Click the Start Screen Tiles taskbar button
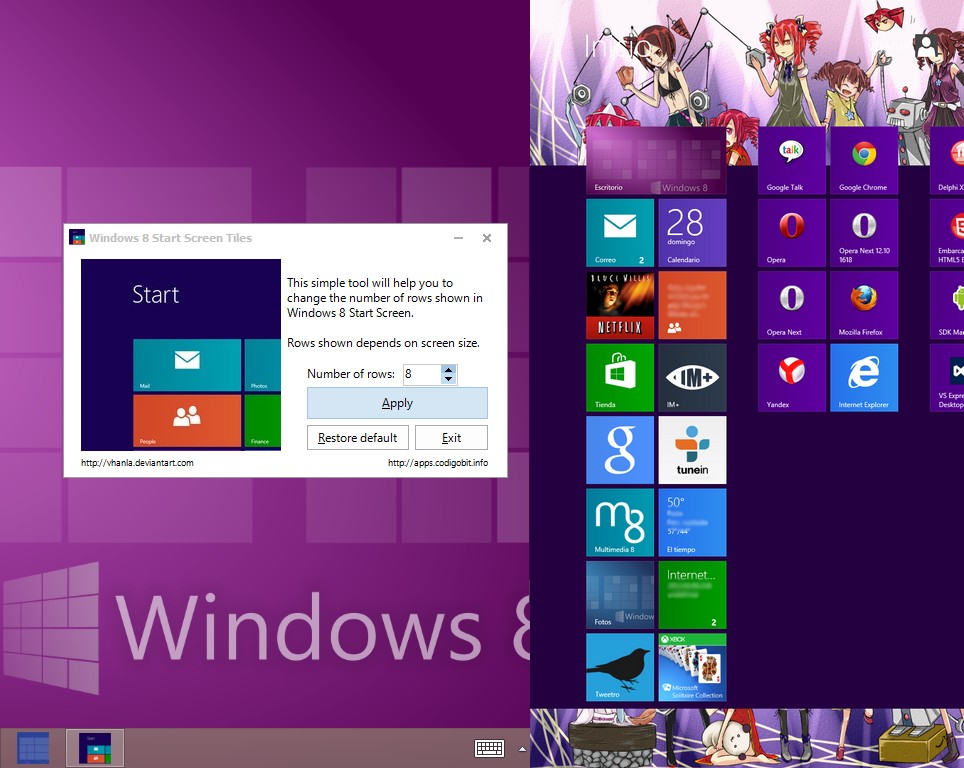 [95, 748]
